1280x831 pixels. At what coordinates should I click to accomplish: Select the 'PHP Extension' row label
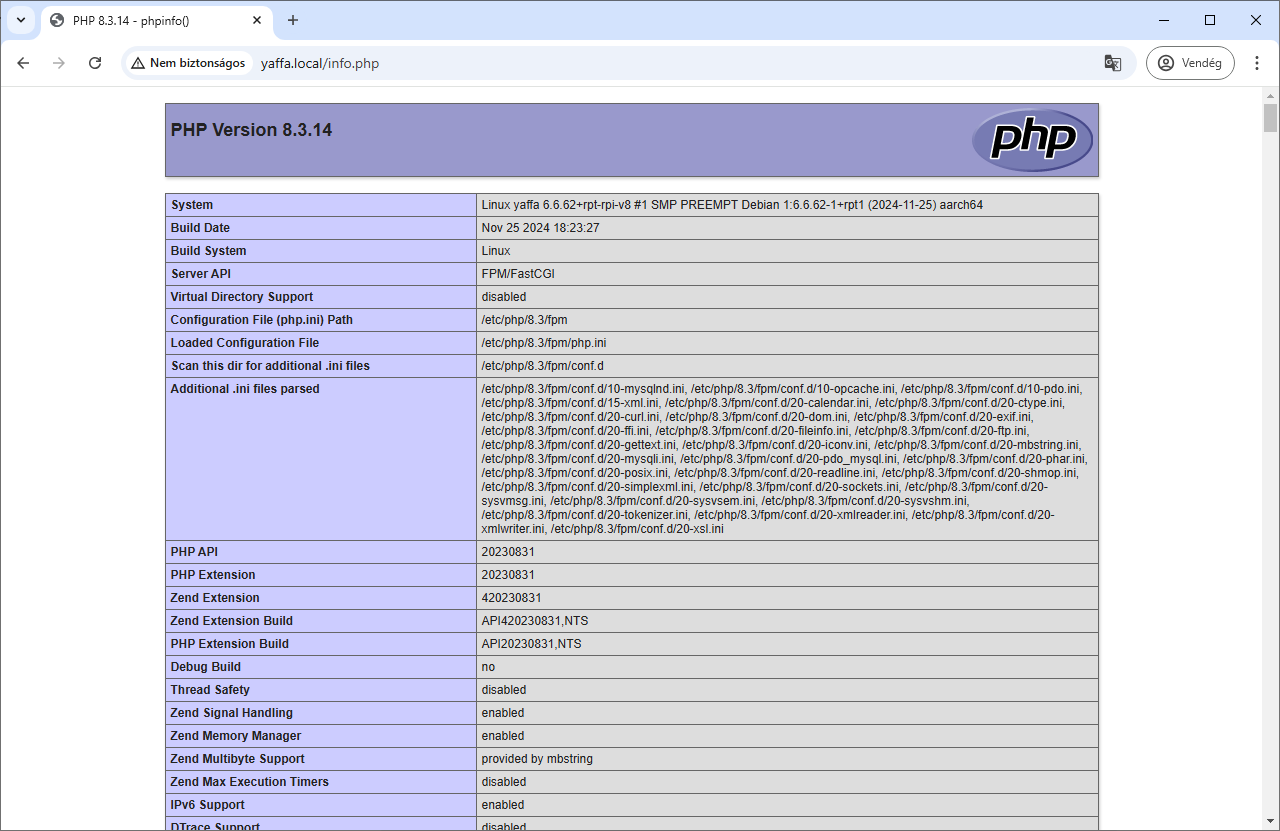click(213, 575)
